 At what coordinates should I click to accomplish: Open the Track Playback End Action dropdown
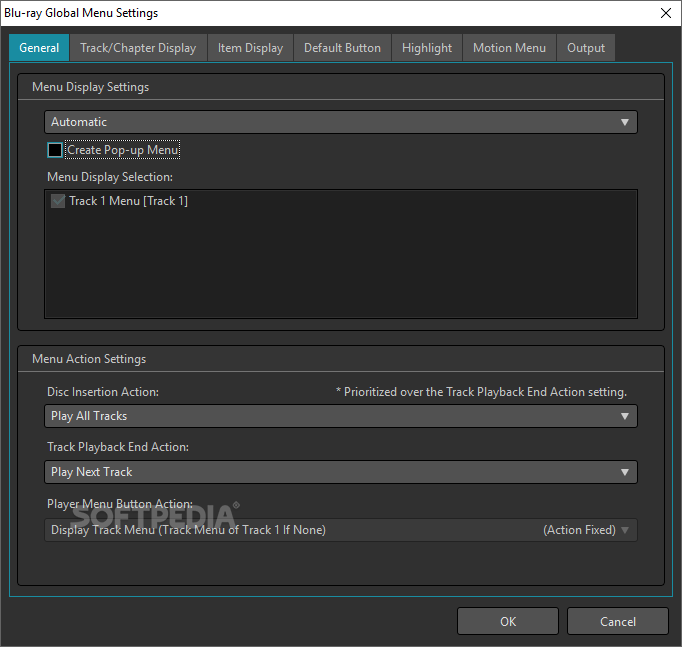341,472
